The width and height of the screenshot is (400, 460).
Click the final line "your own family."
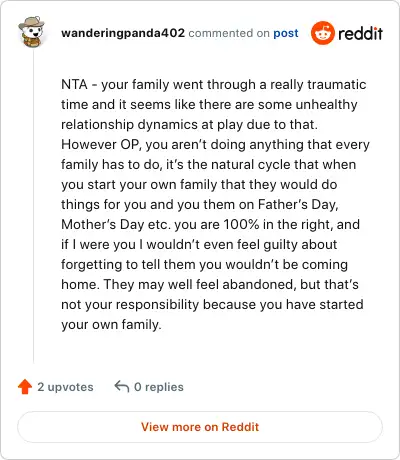111,325
